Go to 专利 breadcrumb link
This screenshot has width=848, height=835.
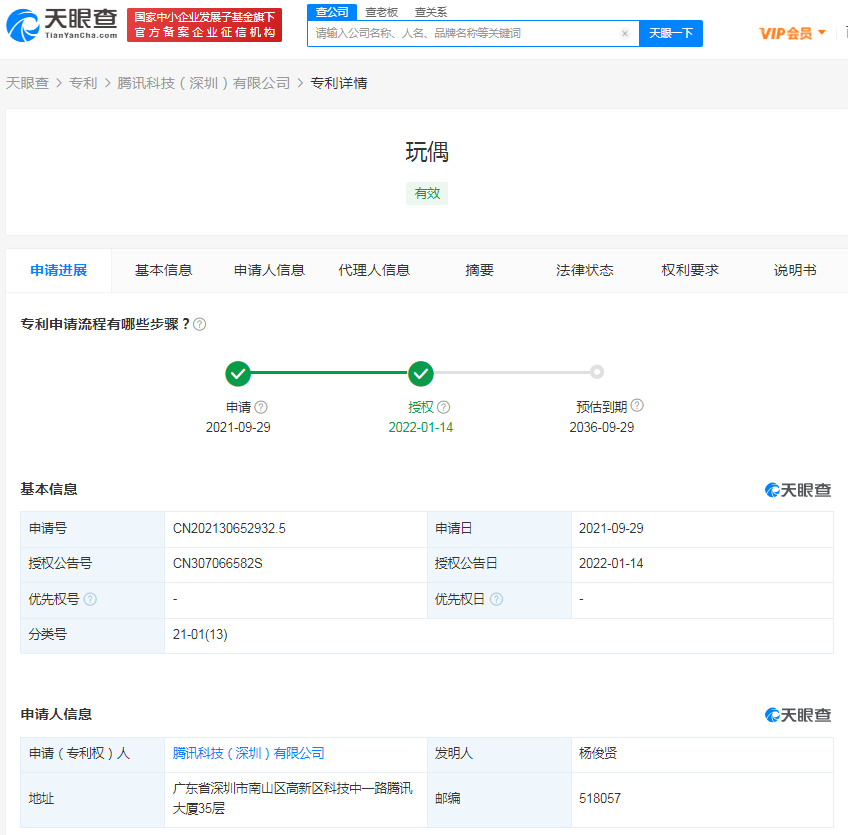point(83,83)
